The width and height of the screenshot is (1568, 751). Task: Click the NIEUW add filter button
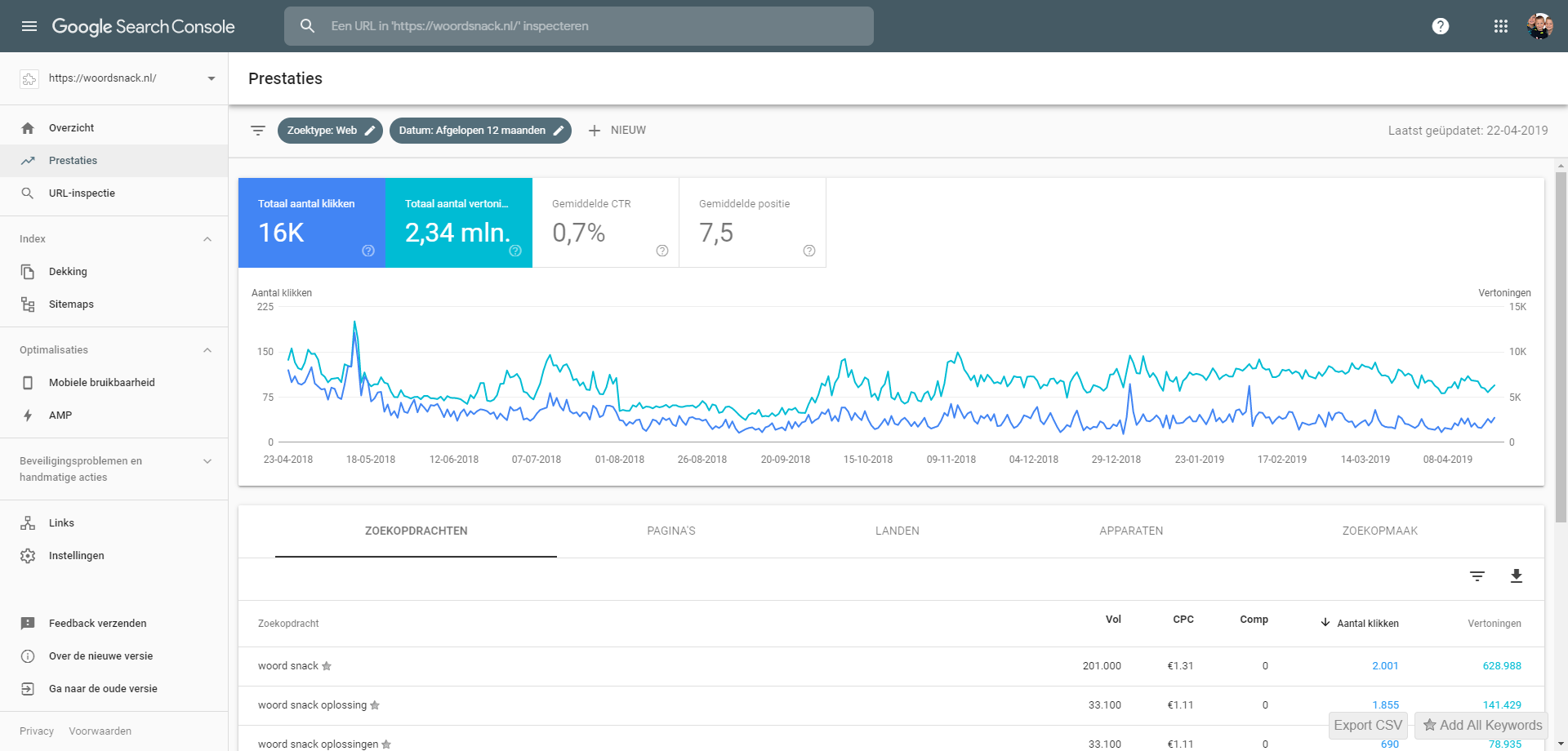pos(617,131)
